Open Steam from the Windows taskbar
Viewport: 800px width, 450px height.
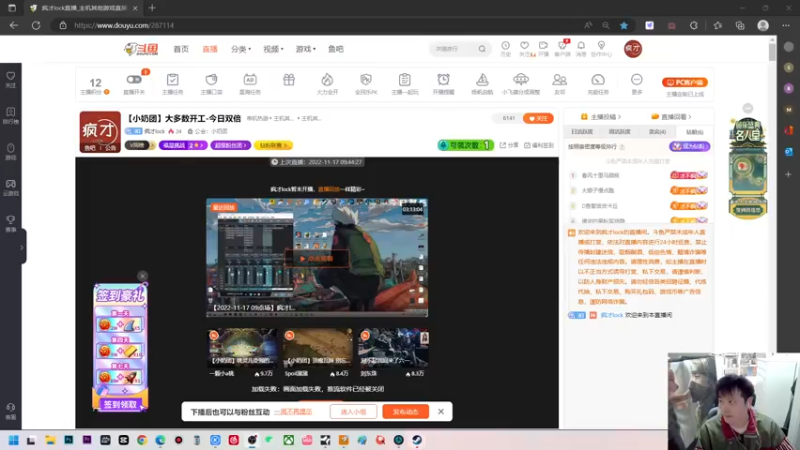417,440
